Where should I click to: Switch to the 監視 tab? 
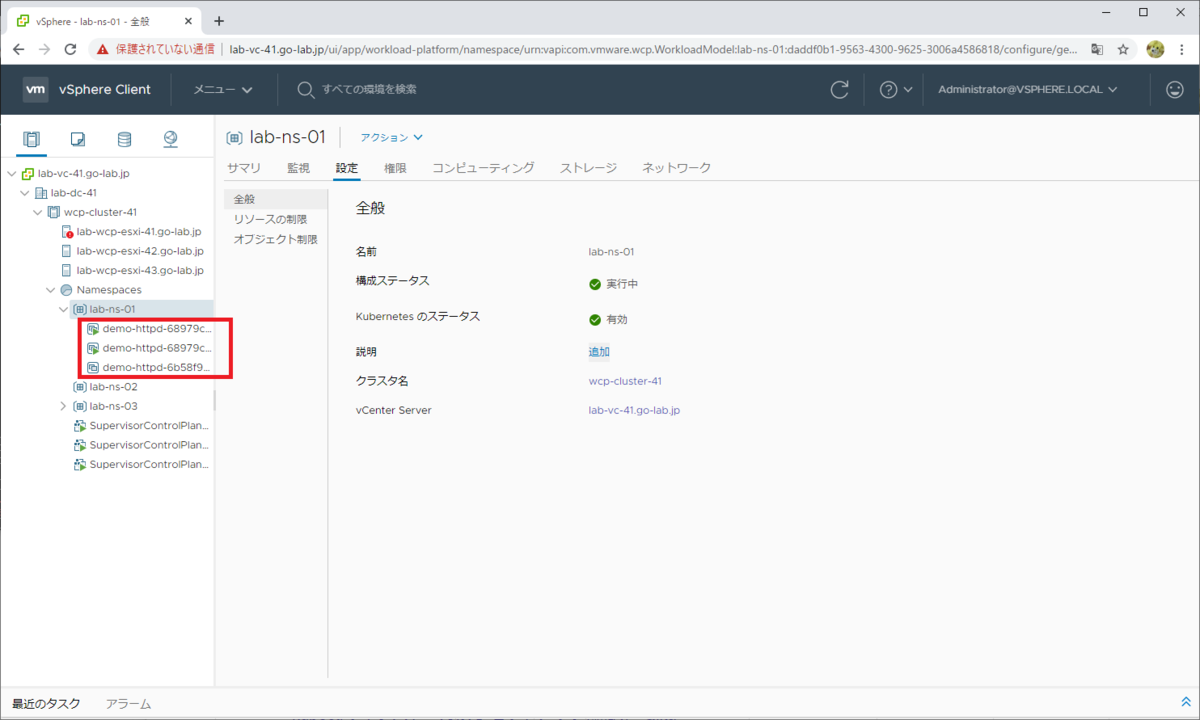click(x=297, y=167)
